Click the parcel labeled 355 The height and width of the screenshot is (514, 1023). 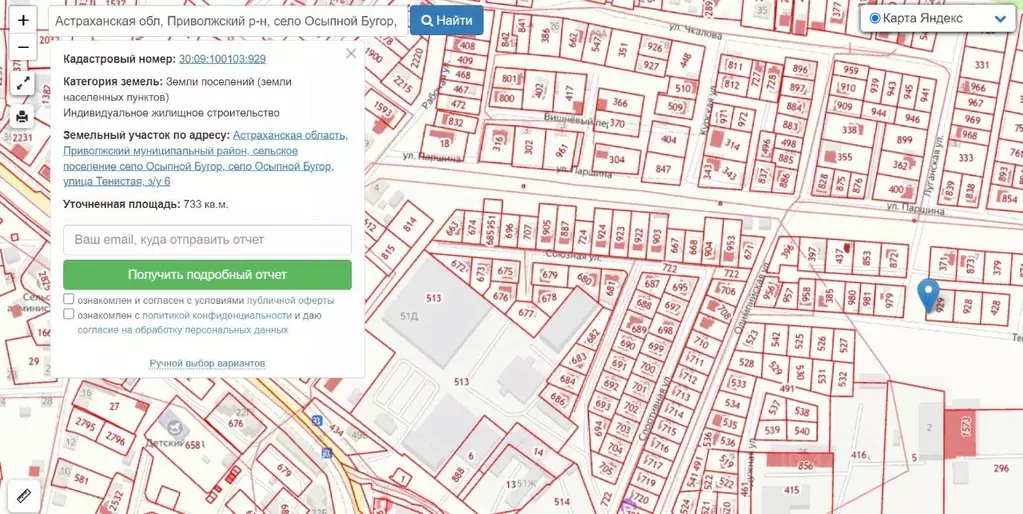click(844, 157)
